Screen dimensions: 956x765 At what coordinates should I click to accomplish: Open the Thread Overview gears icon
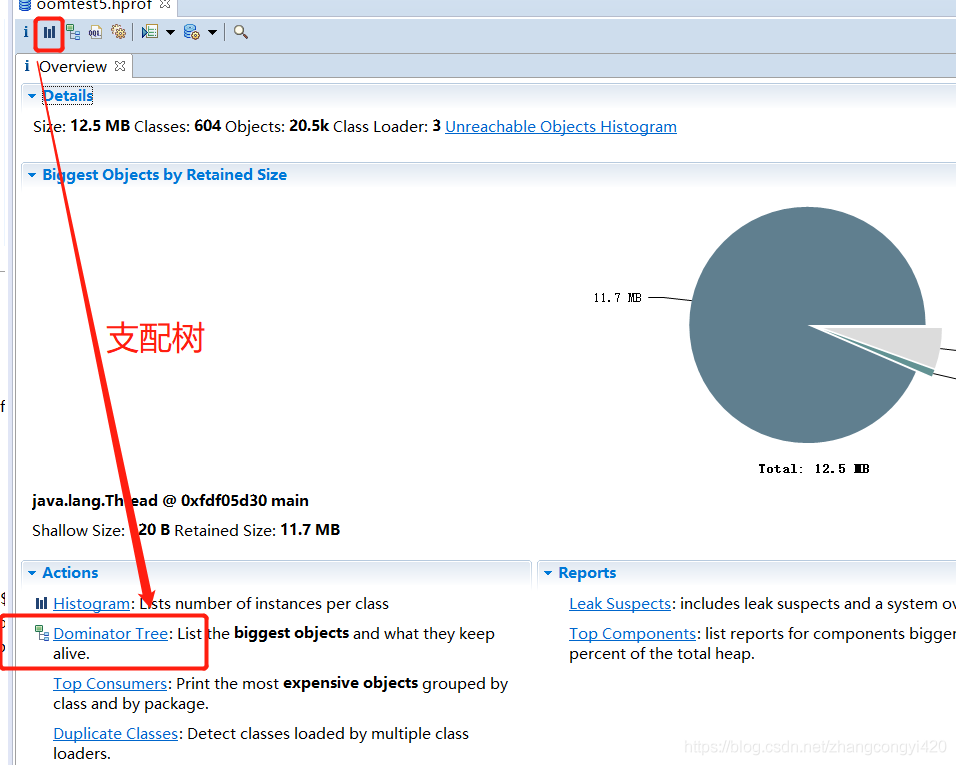coord(118,32)
